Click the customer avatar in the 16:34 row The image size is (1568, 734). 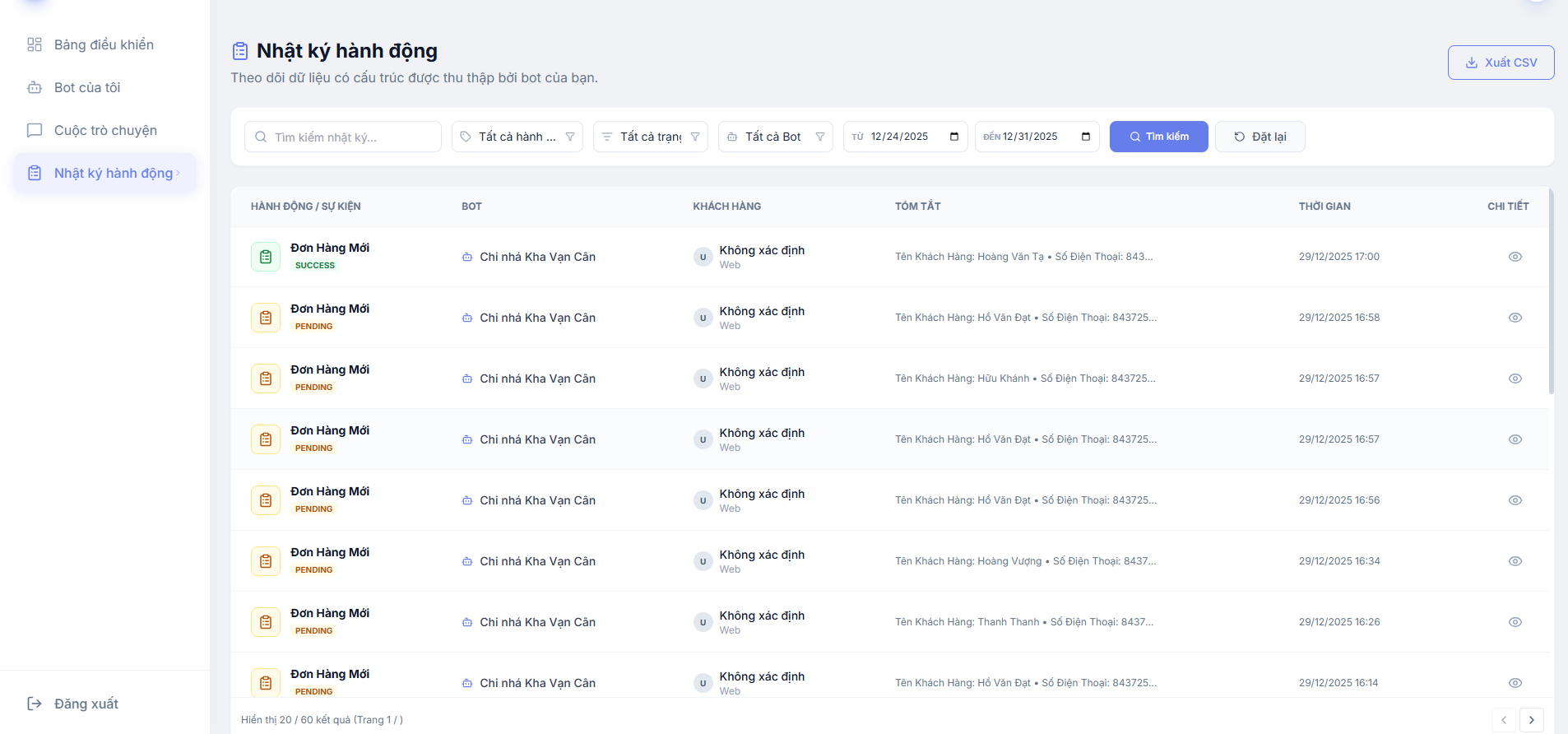tap(703, 561)
